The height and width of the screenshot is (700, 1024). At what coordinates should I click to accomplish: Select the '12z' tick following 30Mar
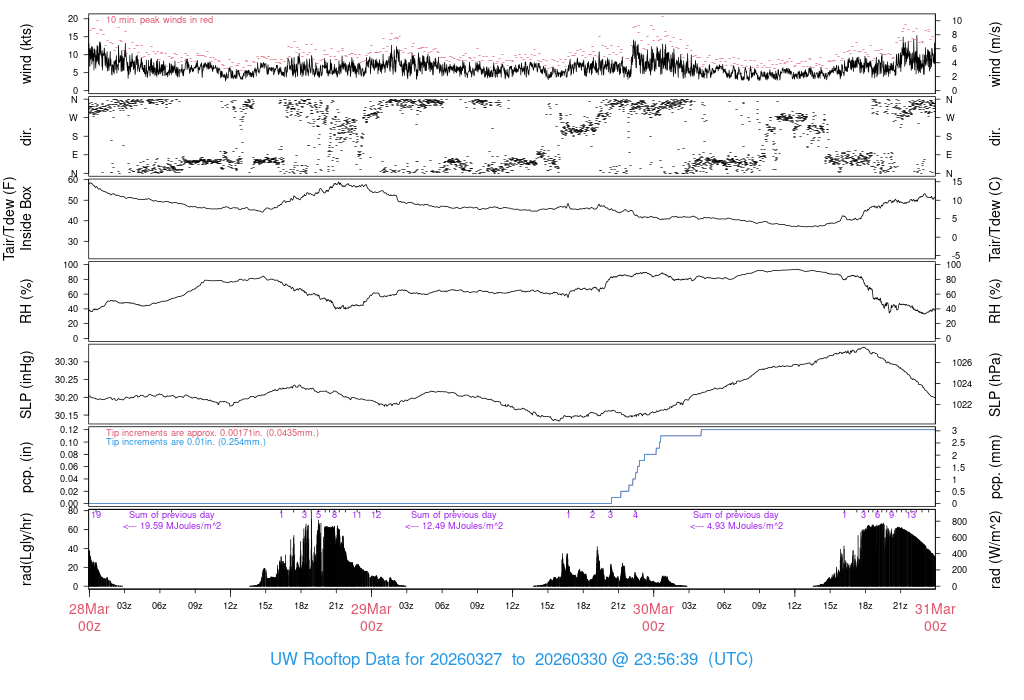click(x=794, y=606)
